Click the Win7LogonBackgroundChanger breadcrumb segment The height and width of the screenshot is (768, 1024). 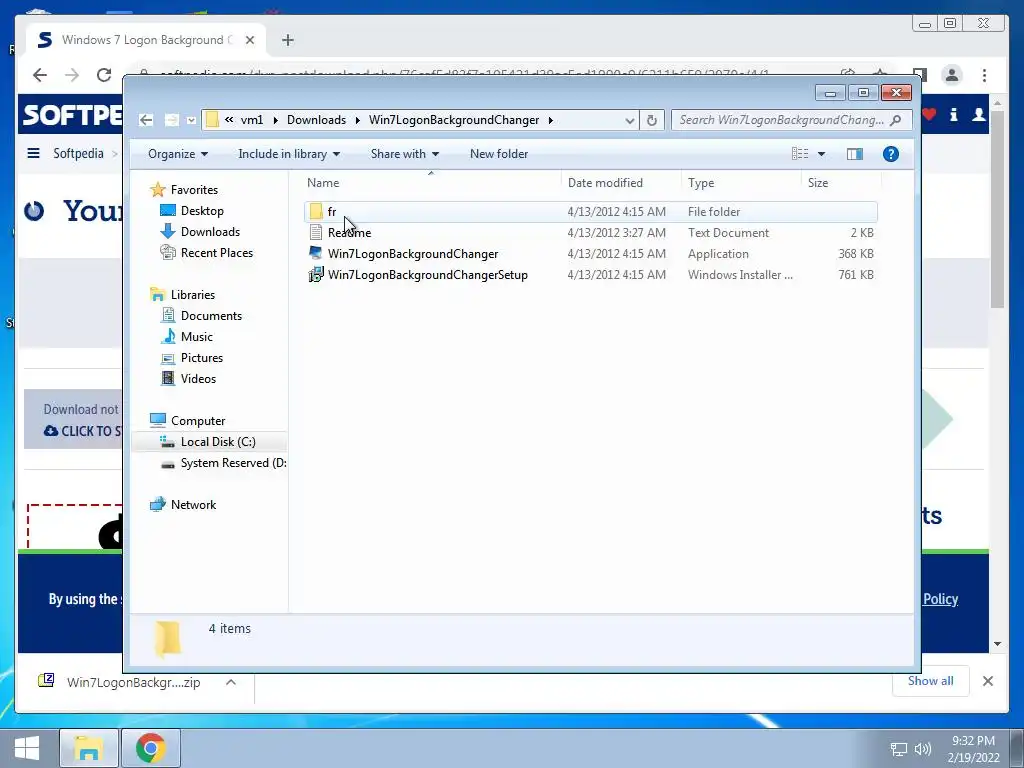point(454,120)
